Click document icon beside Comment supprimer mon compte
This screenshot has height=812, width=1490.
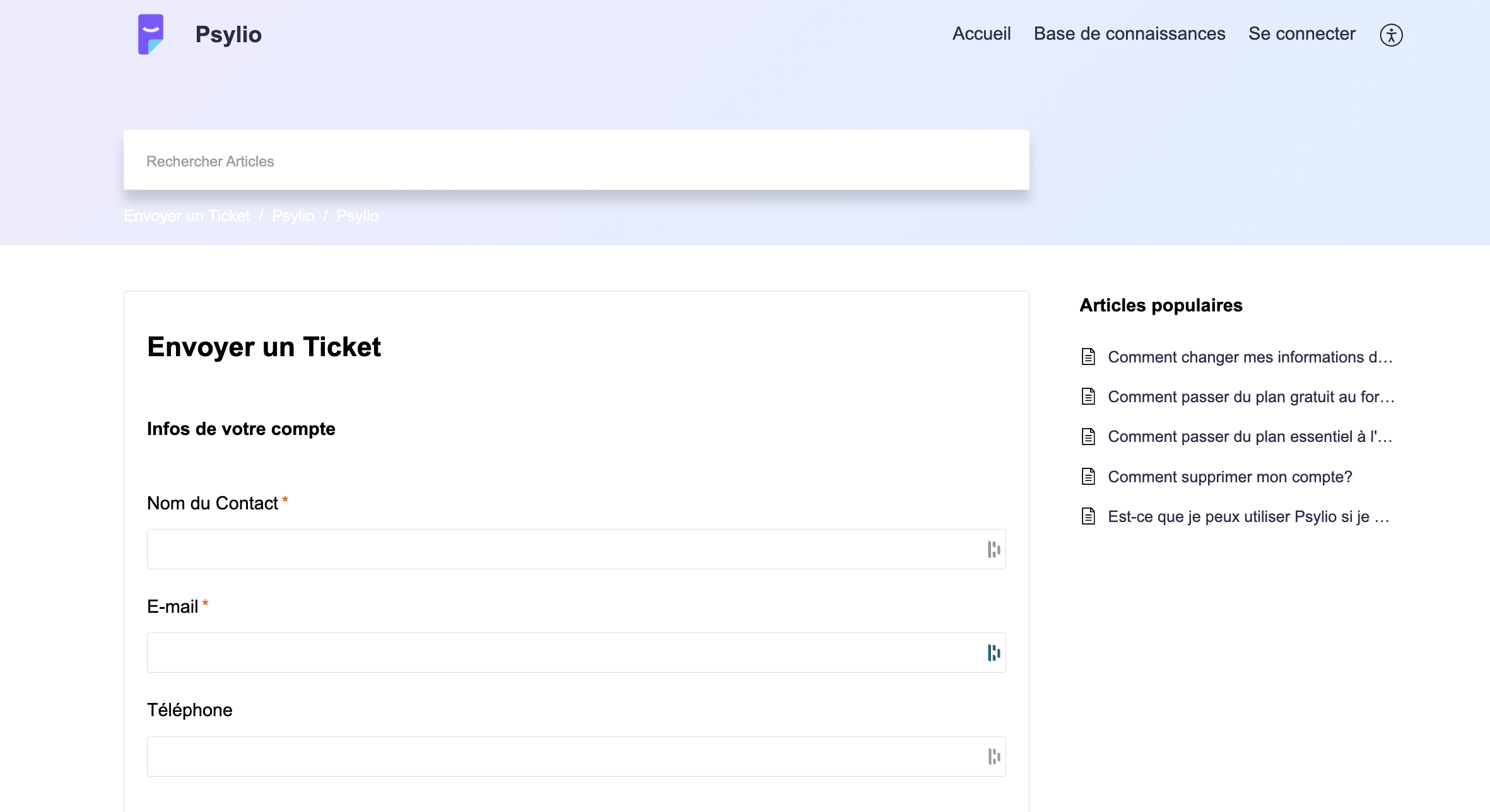[1088, 477]
